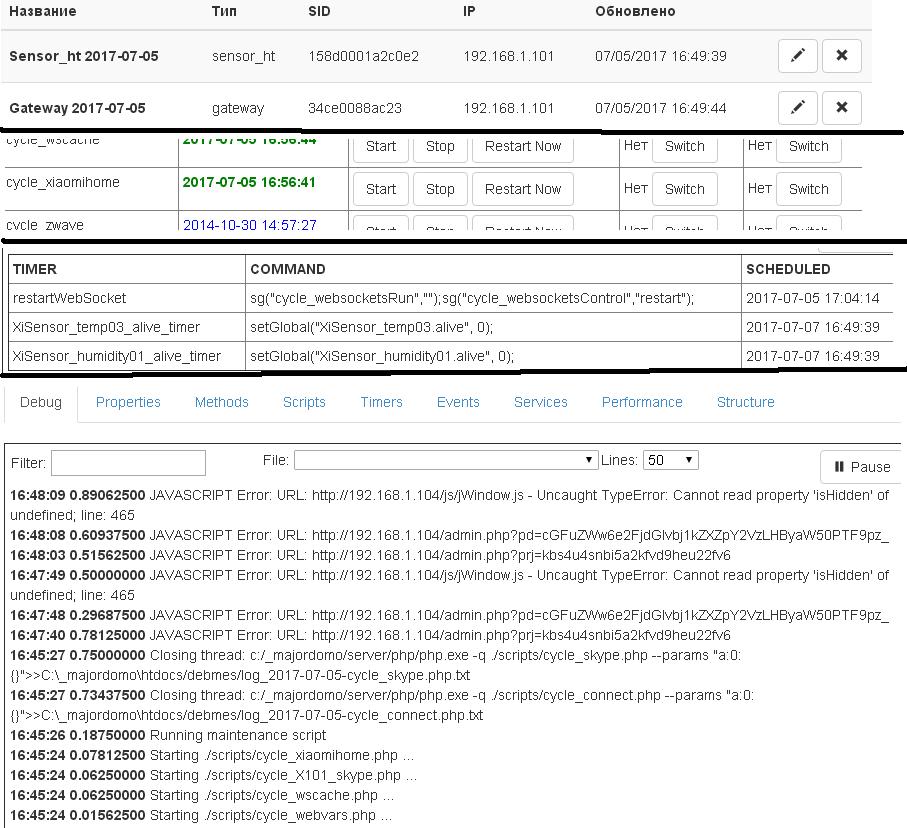Screen dimensions: 907x828
Task: Go to the Services tab
Action: coord(540,402)
